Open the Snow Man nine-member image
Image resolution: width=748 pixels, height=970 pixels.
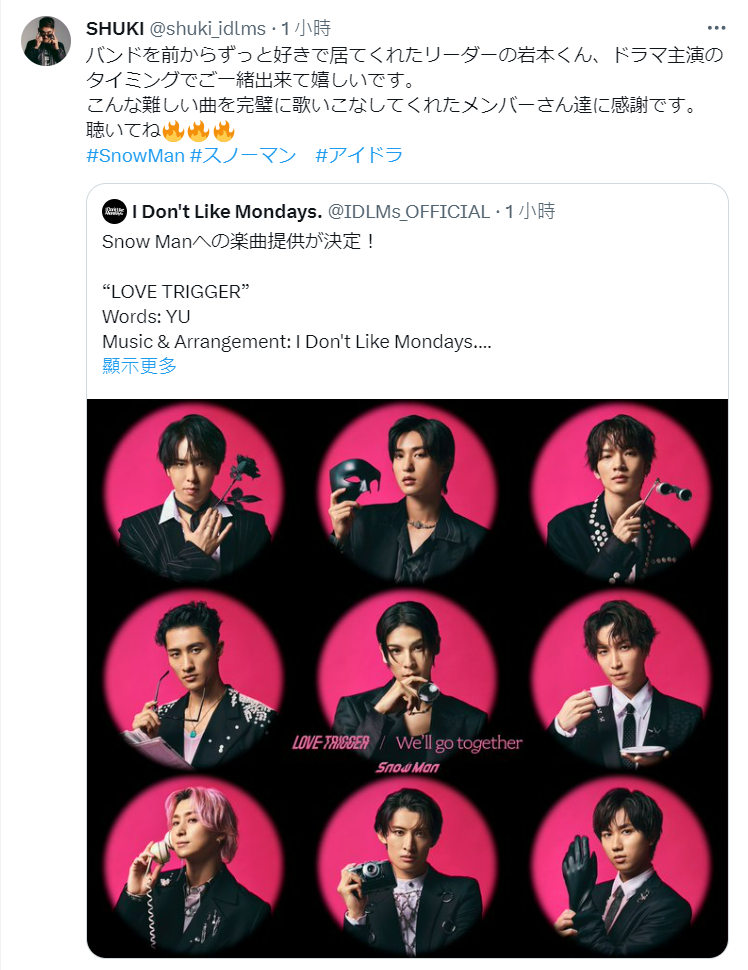click(407, 678)
